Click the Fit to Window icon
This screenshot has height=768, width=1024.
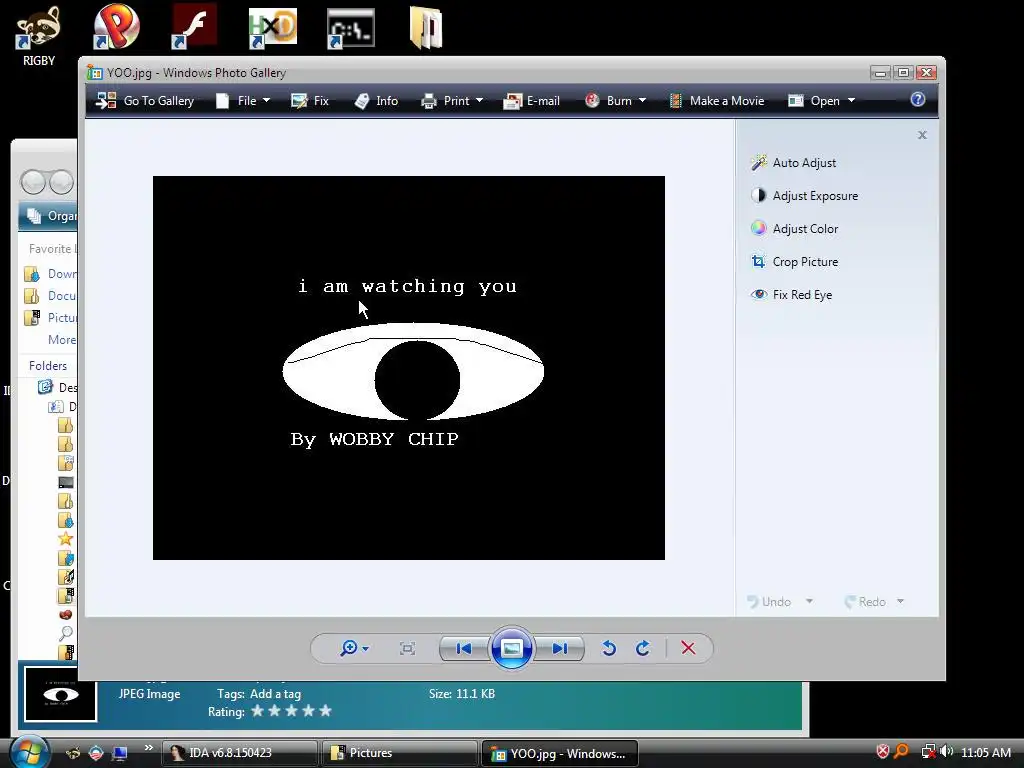[408, 648]
